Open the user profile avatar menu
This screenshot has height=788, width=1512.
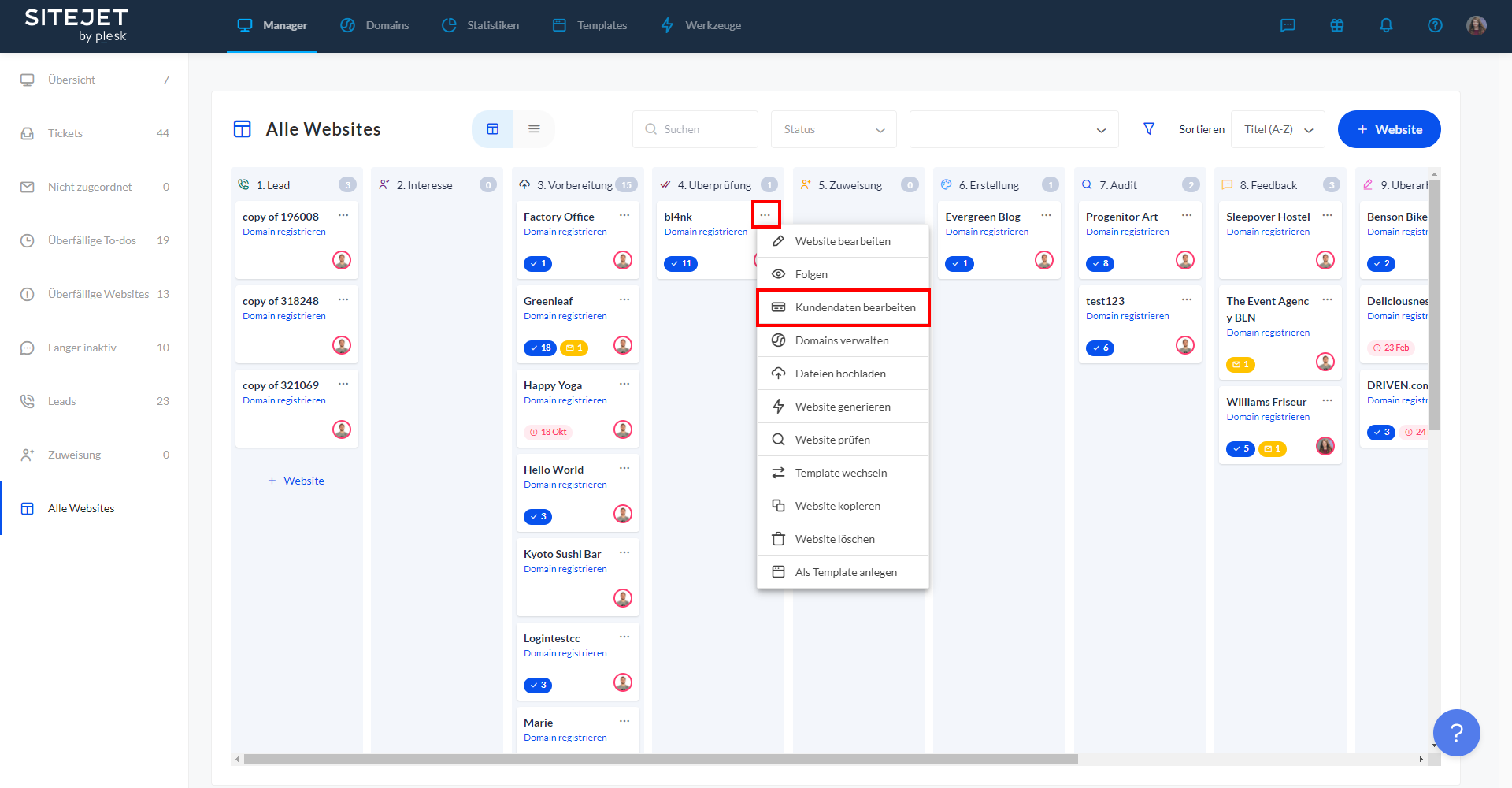point(1477,25)
